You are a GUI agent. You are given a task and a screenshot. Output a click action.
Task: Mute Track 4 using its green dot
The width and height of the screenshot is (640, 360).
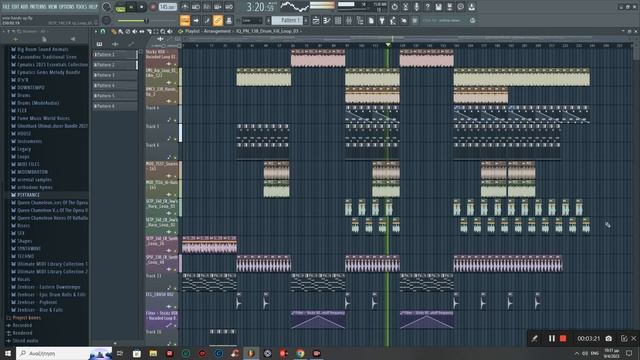[175, 120]
